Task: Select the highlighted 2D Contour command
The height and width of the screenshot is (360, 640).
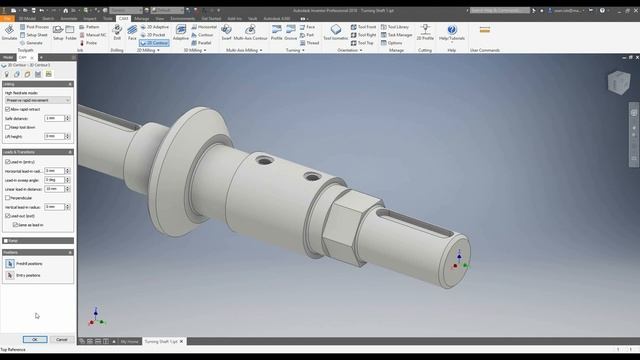Action: pos(154,43)
